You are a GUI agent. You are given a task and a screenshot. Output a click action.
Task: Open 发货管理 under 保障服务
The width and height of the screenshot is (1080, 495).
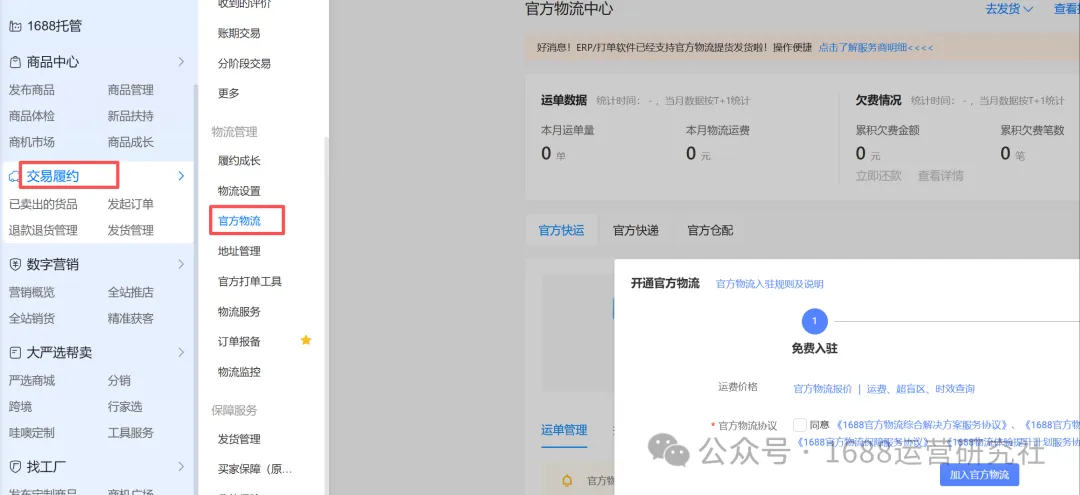click(240, 439)
